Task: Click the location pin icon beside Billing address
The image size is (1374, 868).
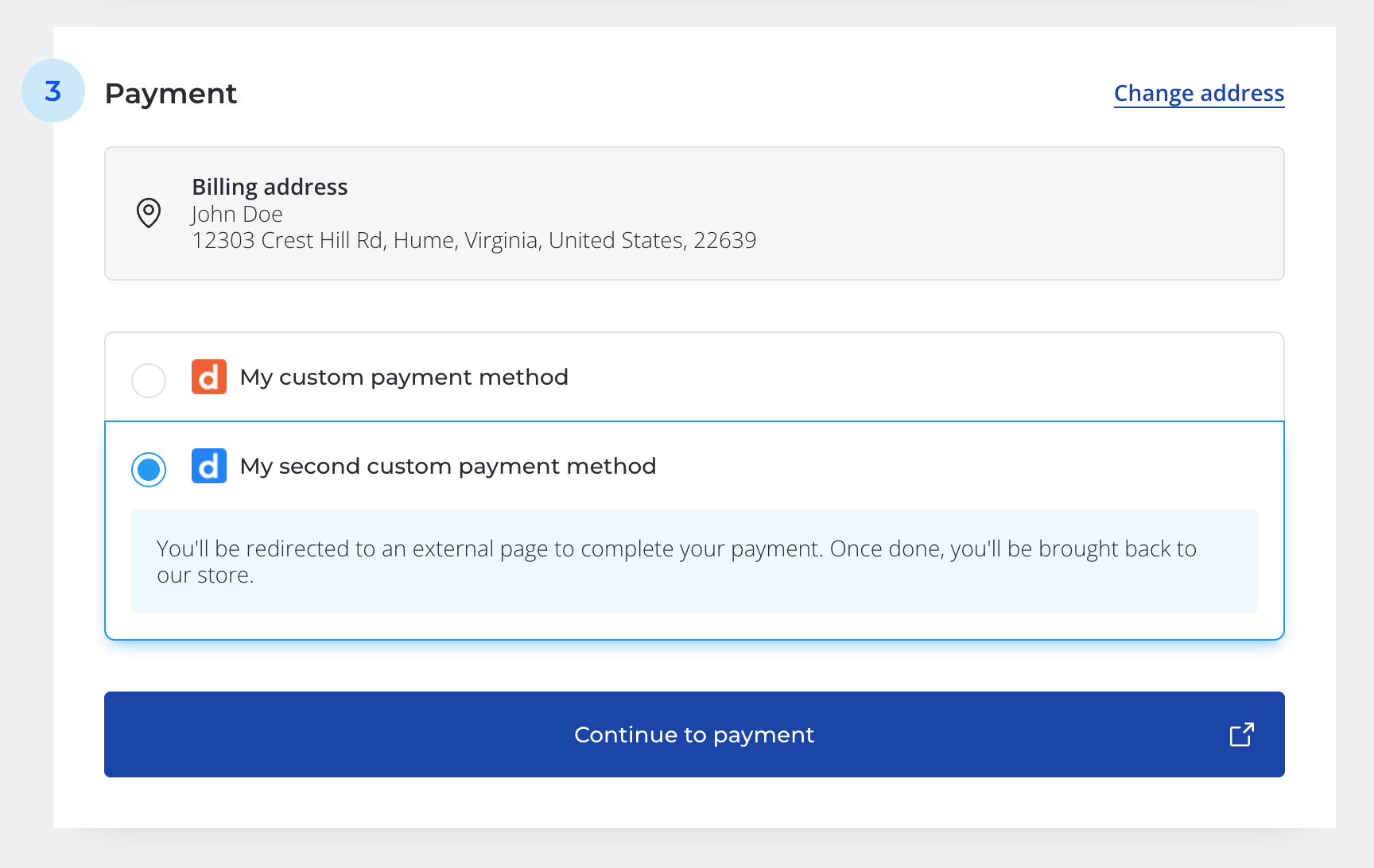Action: pyautogui.click(x=148, y=213)
